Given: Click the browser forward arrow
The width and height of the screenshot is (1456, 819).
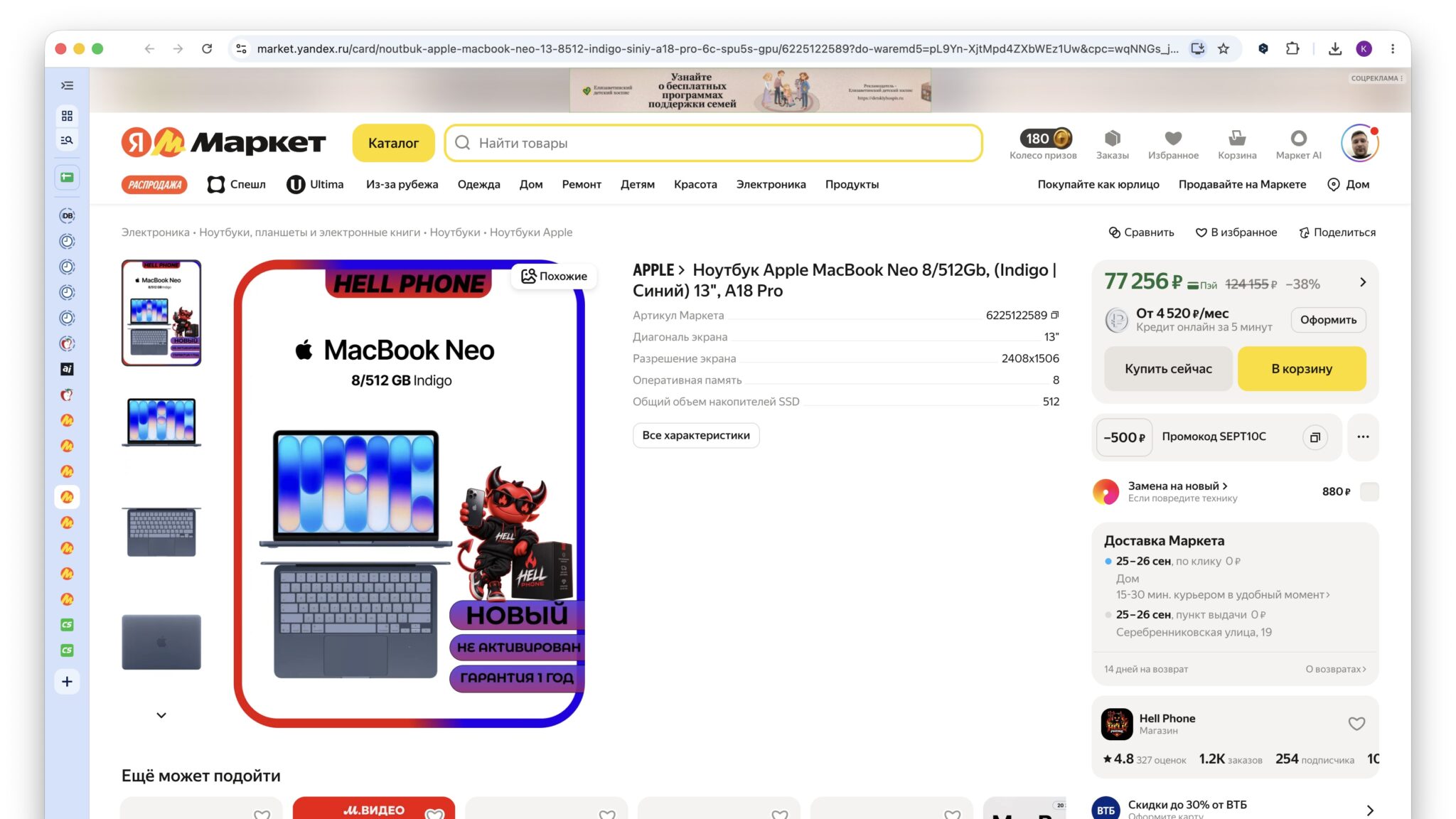Looking at the screenshot, I should click(178, 48).
